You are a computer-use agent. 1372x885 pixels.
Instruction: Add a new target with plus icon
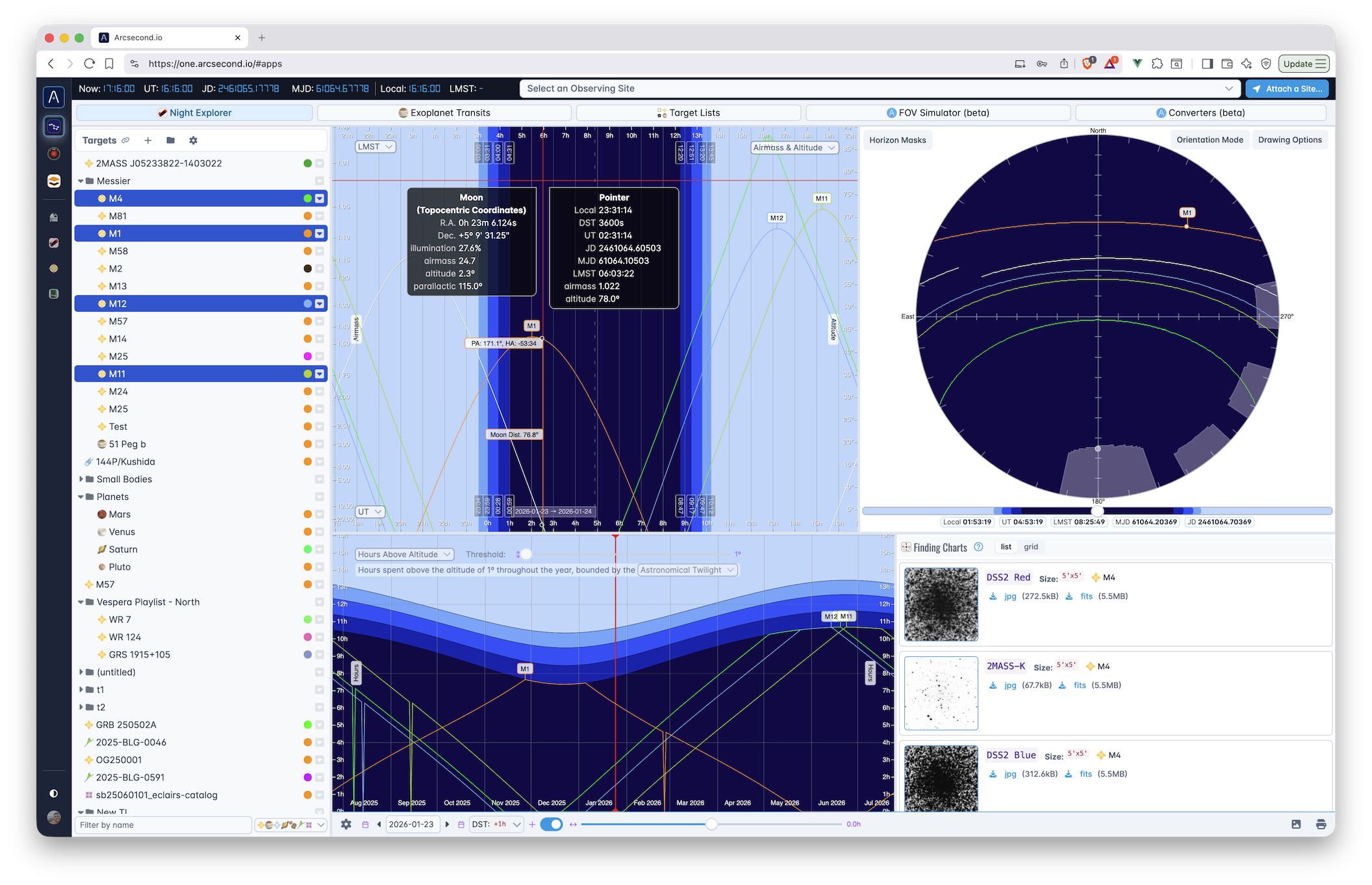click(148, 140)
